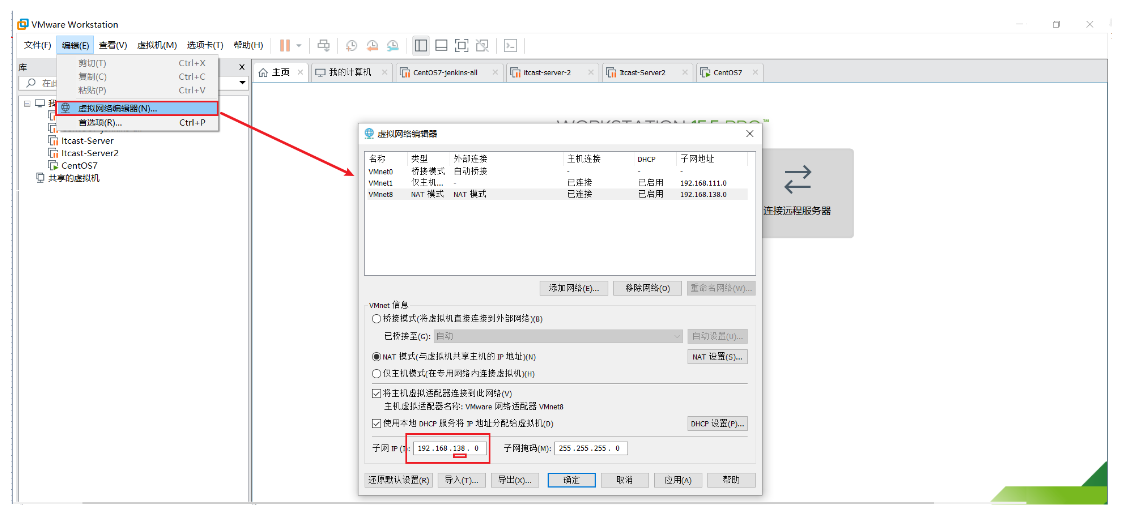Click the magnifier icon in library search
This screenshot has height=519, width=1124.
pyautogui.click(x=31, y=83)
